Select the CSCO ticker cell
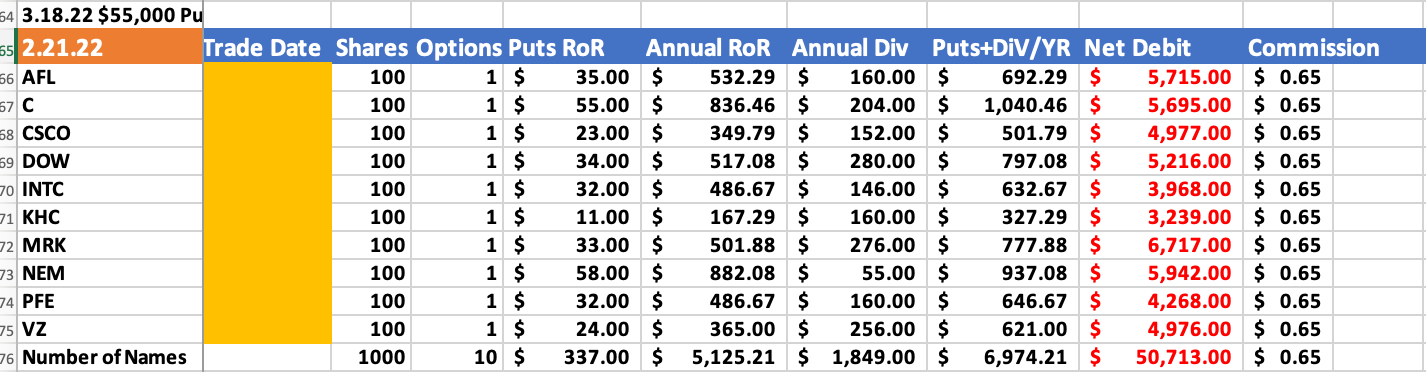1426x372 pixels. tap(109, 133)
